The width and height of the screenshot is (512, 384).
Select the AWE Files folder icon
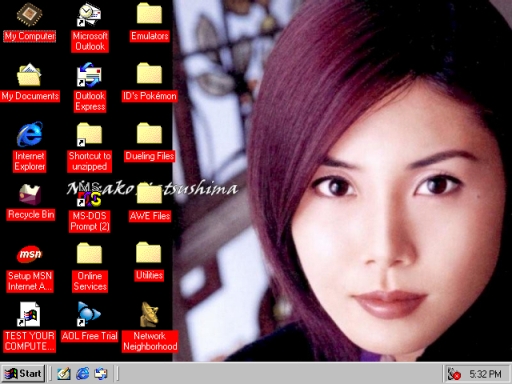click(149, 193)
